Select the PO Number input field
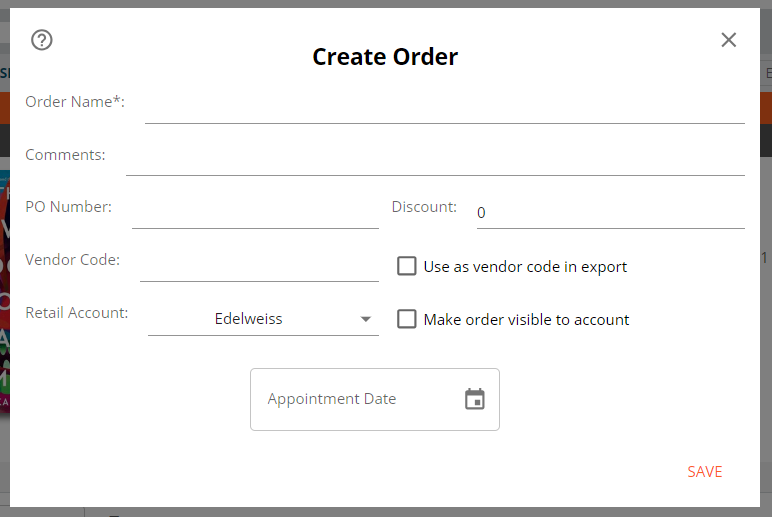Image resolution: width=772 pixels, height=517 pixels. (x=255, y=213)
